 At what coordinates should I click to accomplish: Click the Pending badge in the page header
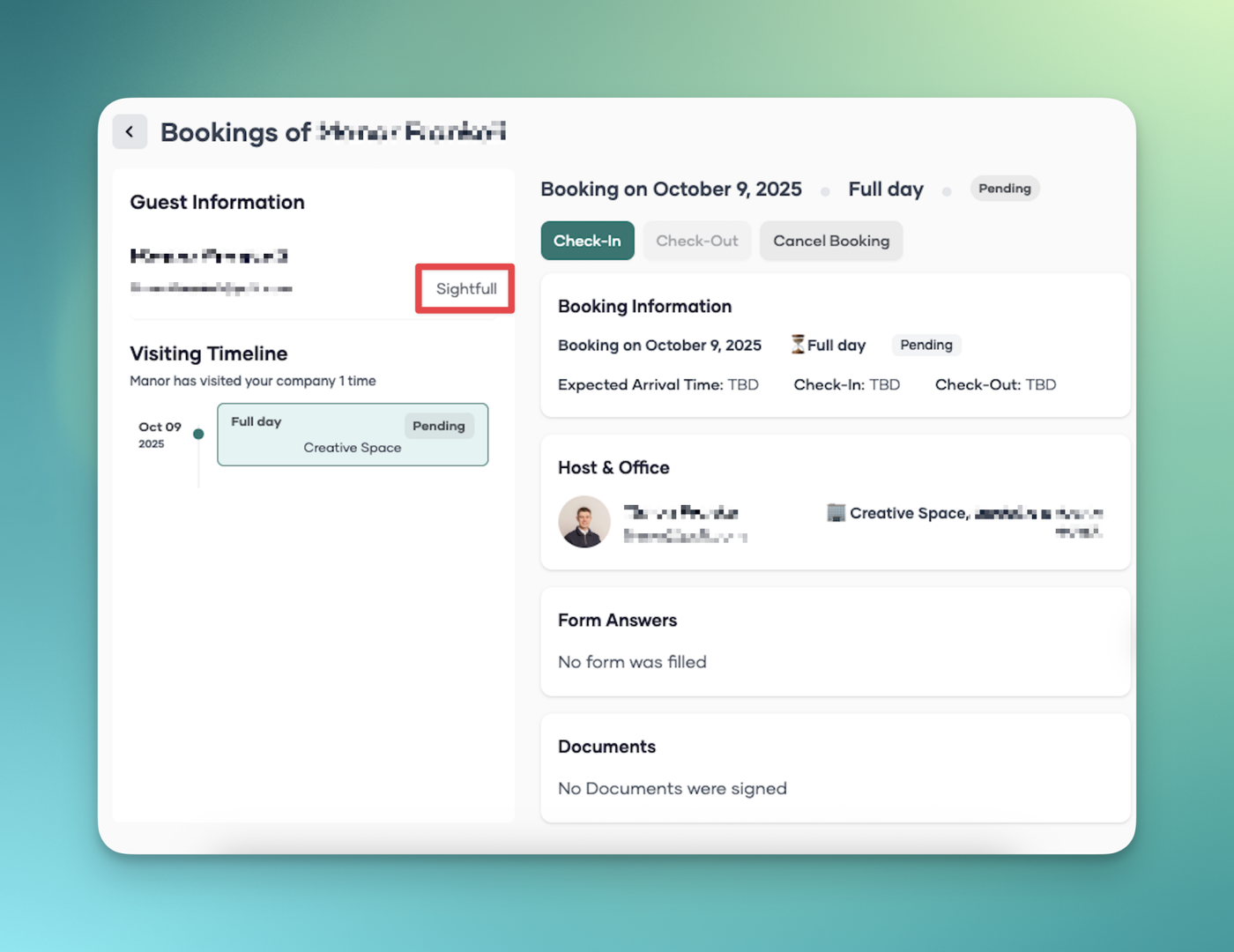tap(1004, 189)
